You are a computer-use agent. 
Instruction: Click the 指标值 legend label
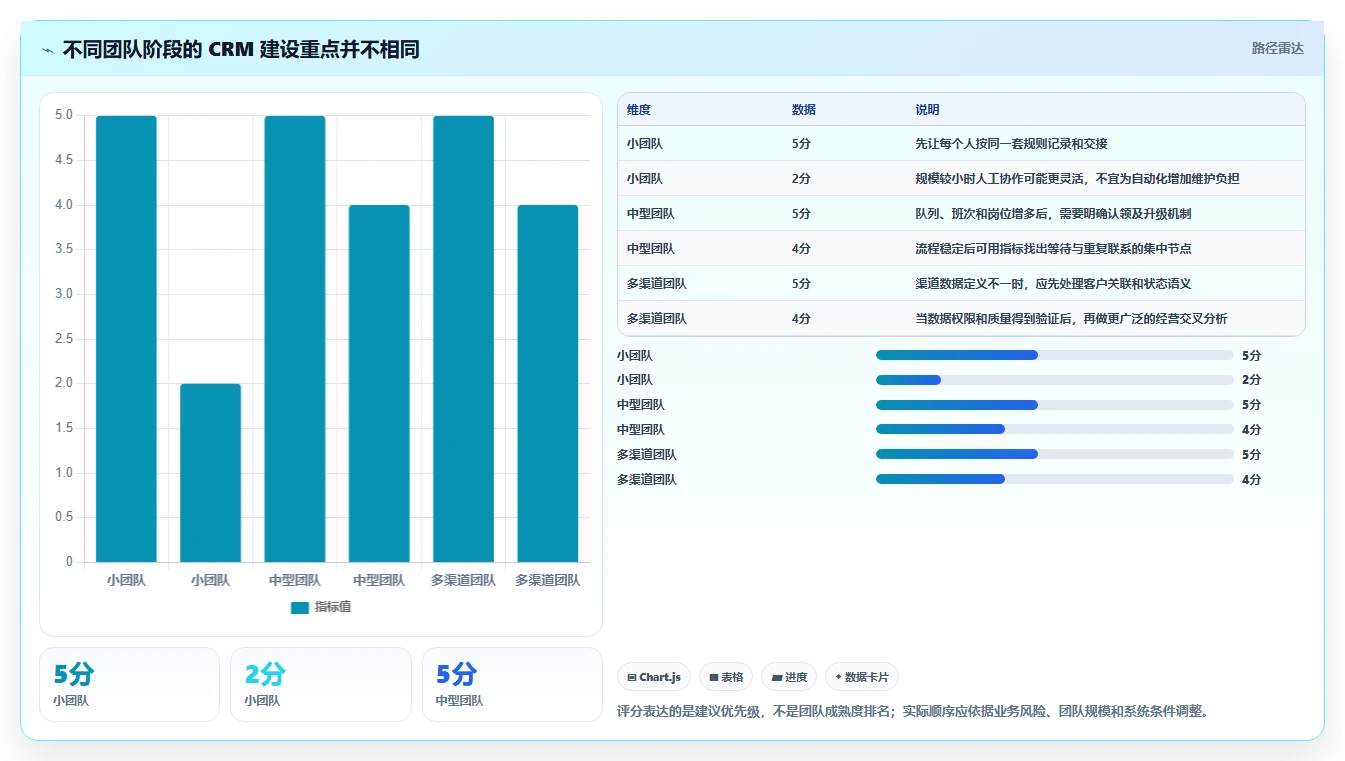[333, 608]
